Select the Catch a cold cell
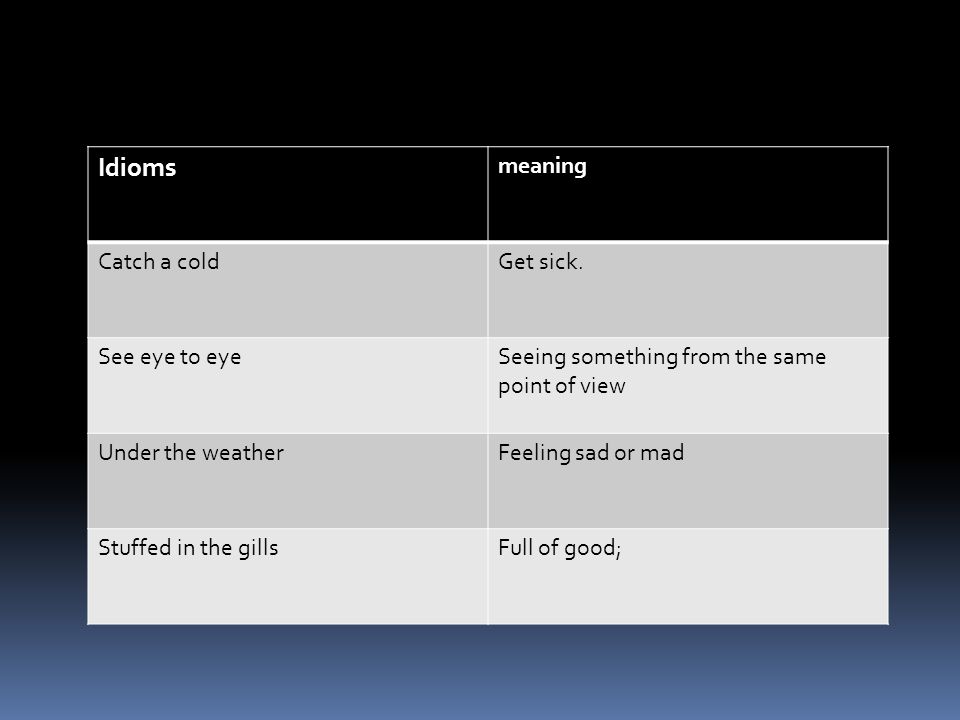The height and width of the screenshot is (720, 960). [x=288, y=290]
